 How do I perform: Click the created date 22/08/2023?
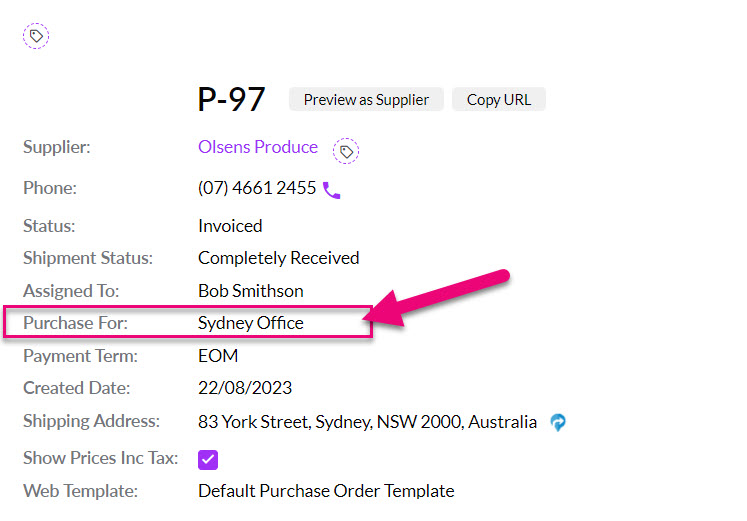click(245, 388)
